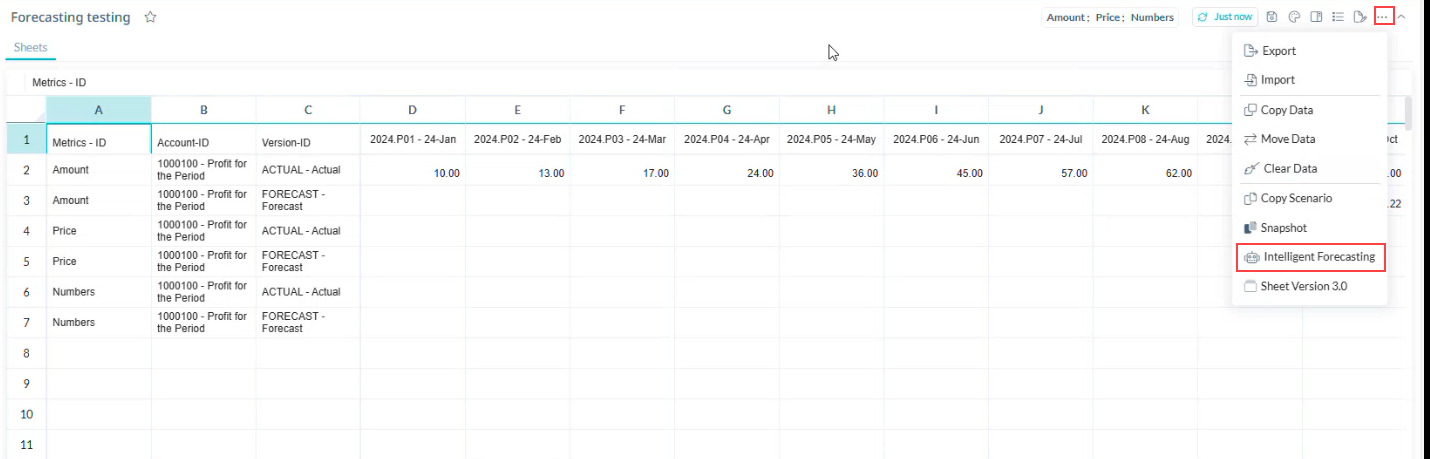Open the color palette theme icon

click(x=1294, y=17)
